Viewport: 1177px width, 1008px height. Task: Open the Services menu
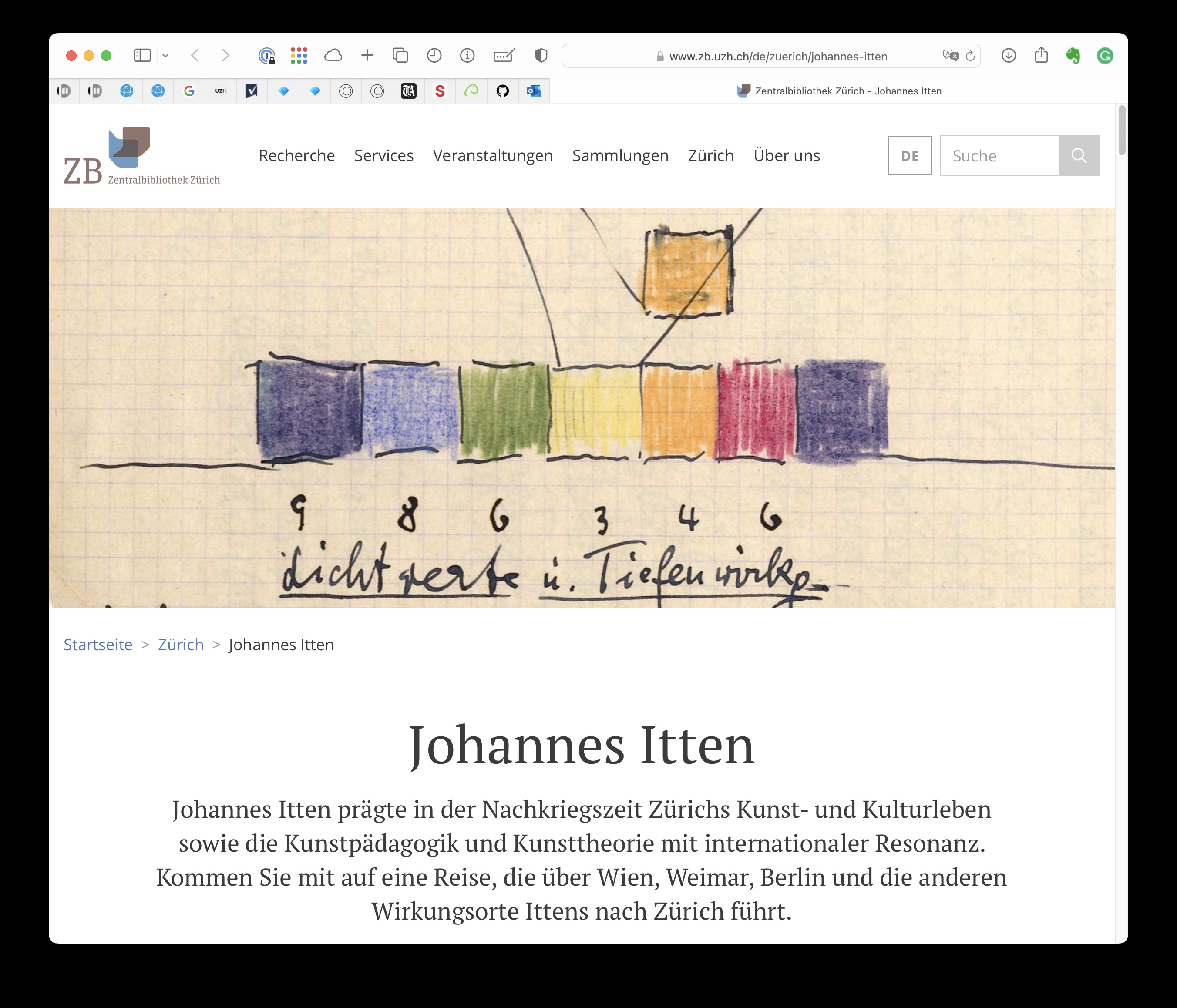[x=384, y=156]
